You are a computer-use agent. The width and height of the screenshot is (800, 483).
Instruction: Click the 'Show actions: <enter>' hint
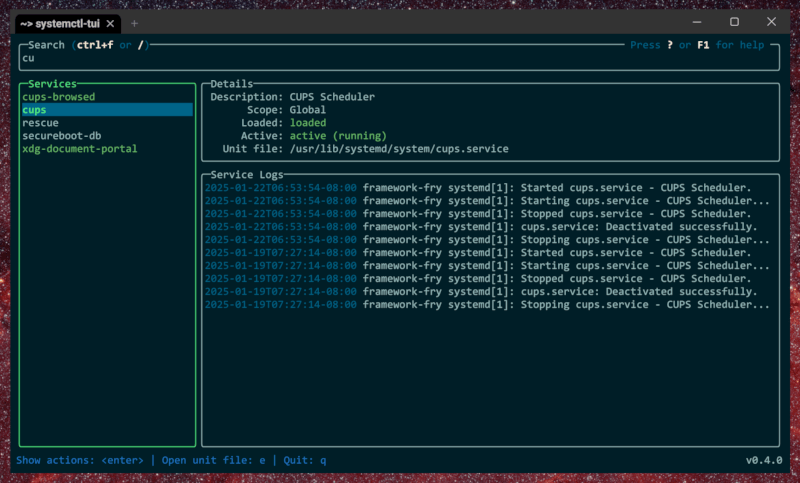[80, 460]
